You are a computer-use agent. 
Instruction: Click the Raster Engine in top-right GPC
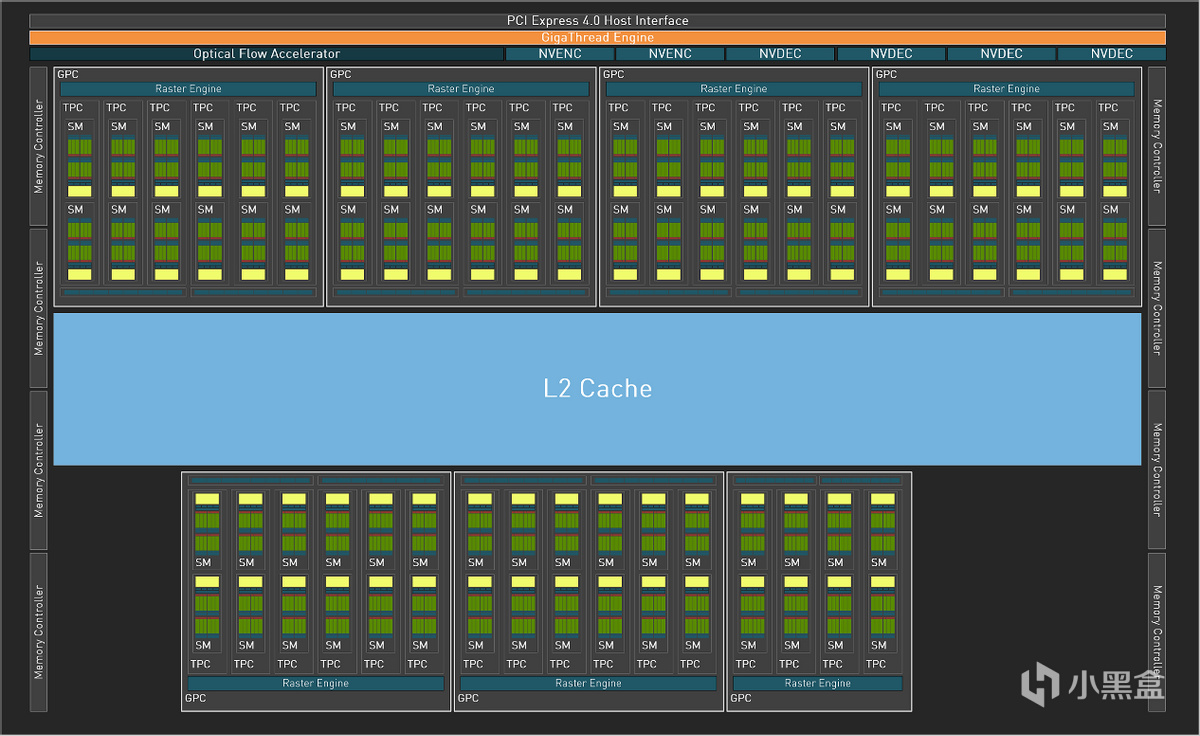[1006, 89]
